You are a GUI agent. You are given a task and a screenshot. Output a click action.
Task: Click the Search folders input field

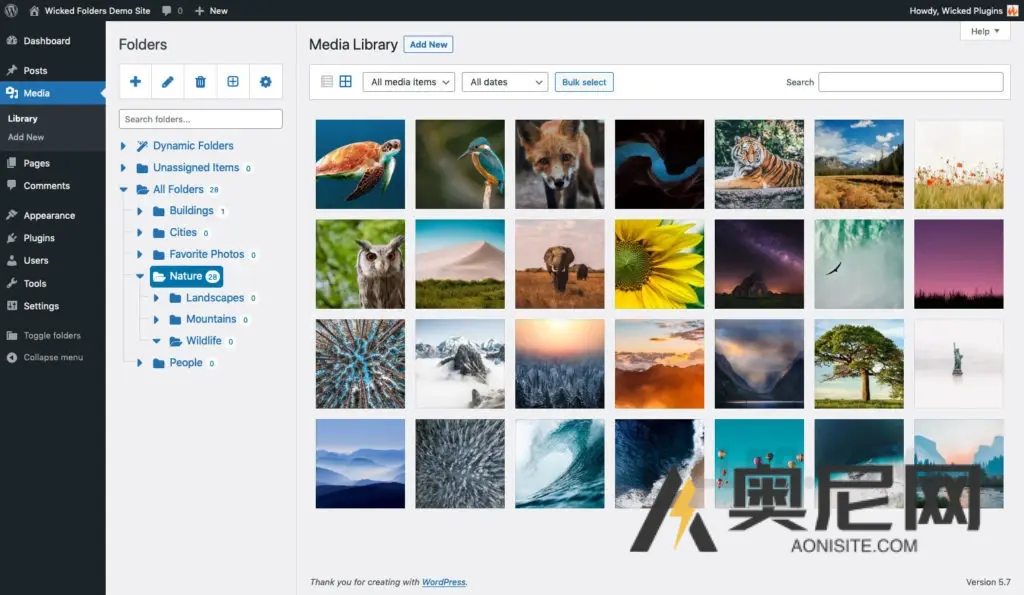[201, 119]
